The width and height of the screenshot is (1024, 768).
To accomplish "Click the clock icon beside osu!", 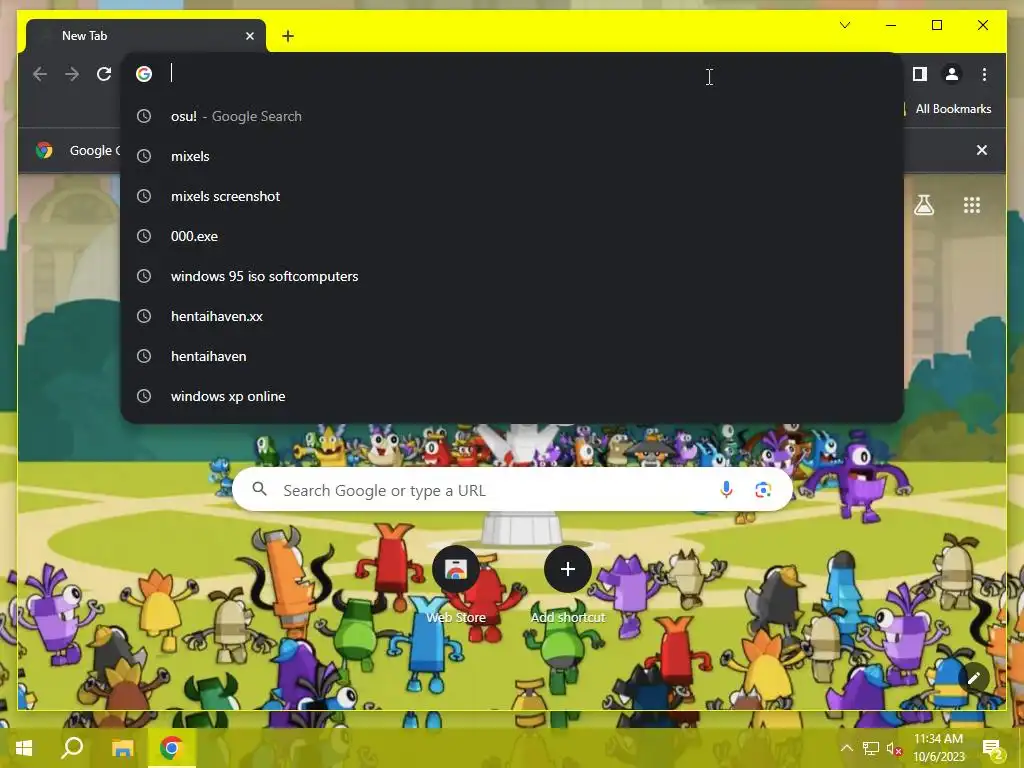I will click(x=144, y=116).
